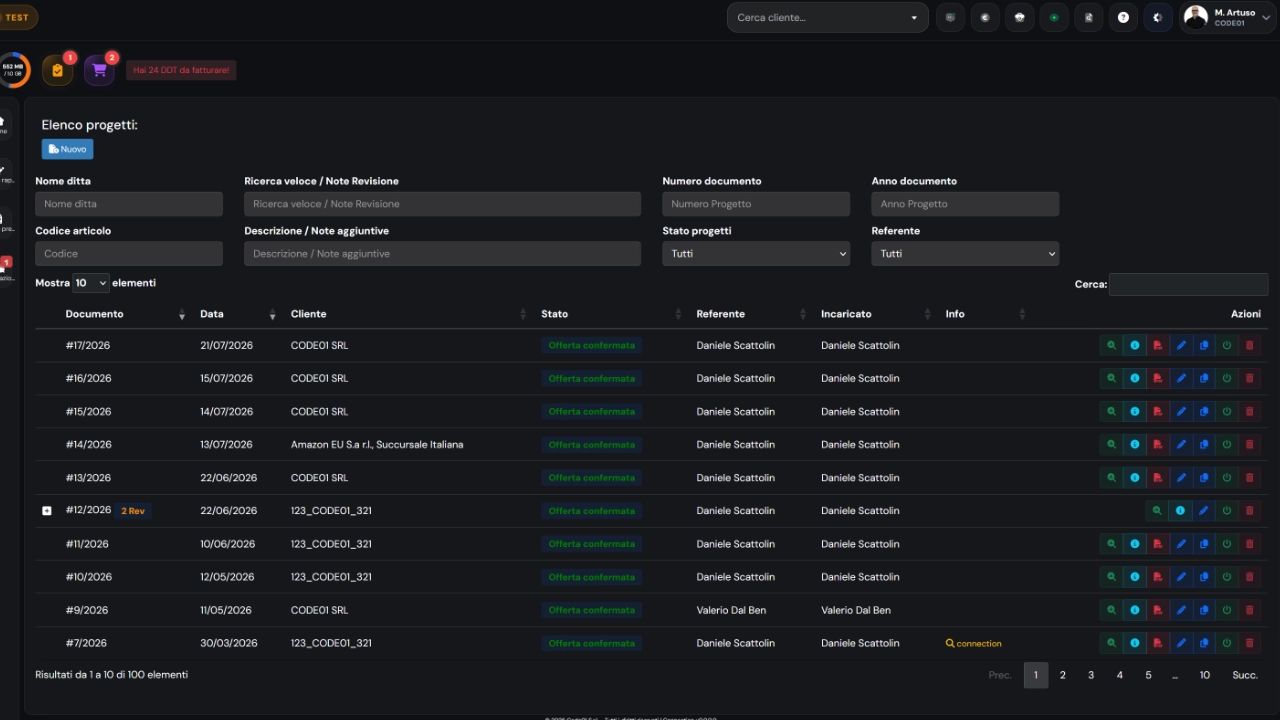Screen dimensions: 1280x720
Task: Duplicate document #17/2026 with copy icon
Action: [x=1204, y=345]
